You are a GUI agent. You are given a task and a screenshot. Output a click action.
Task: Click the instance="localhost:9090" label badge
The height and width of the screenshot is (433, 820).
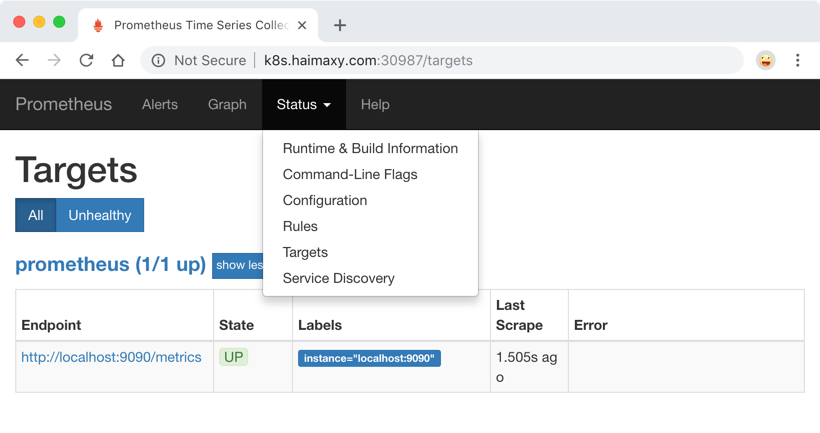pos(369,358)
